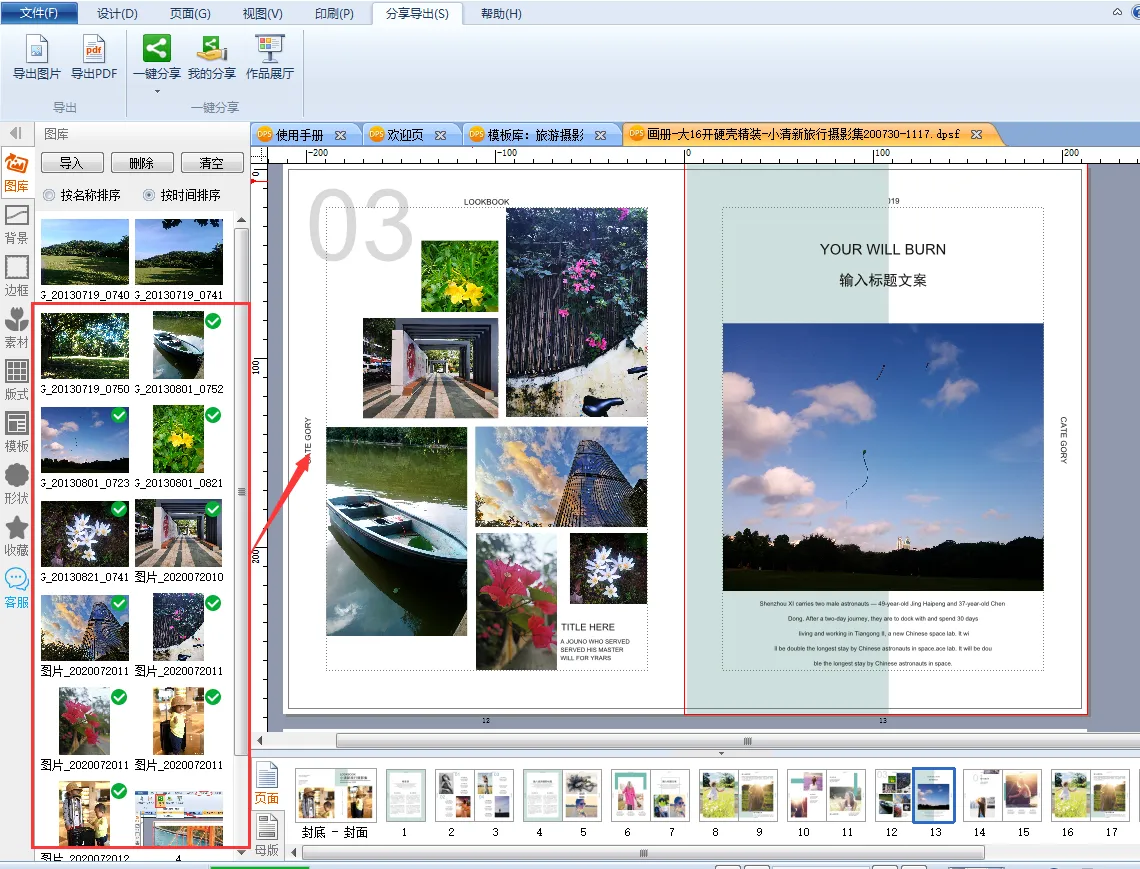Screen dimensions: 1140x869
Task: Click the 导出PDF export icon
Action: click(x=94, y=49)
